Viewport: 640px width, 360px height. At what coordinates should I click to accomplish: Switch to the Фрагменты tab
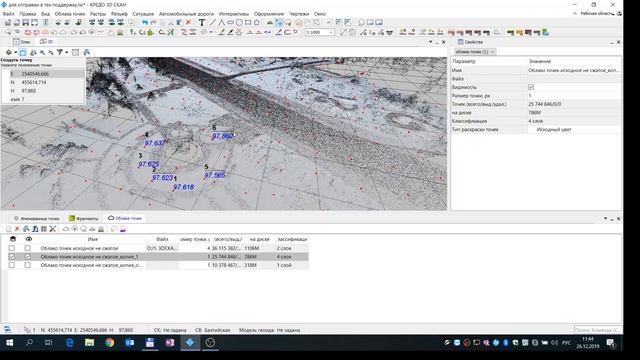click(84, 218)
